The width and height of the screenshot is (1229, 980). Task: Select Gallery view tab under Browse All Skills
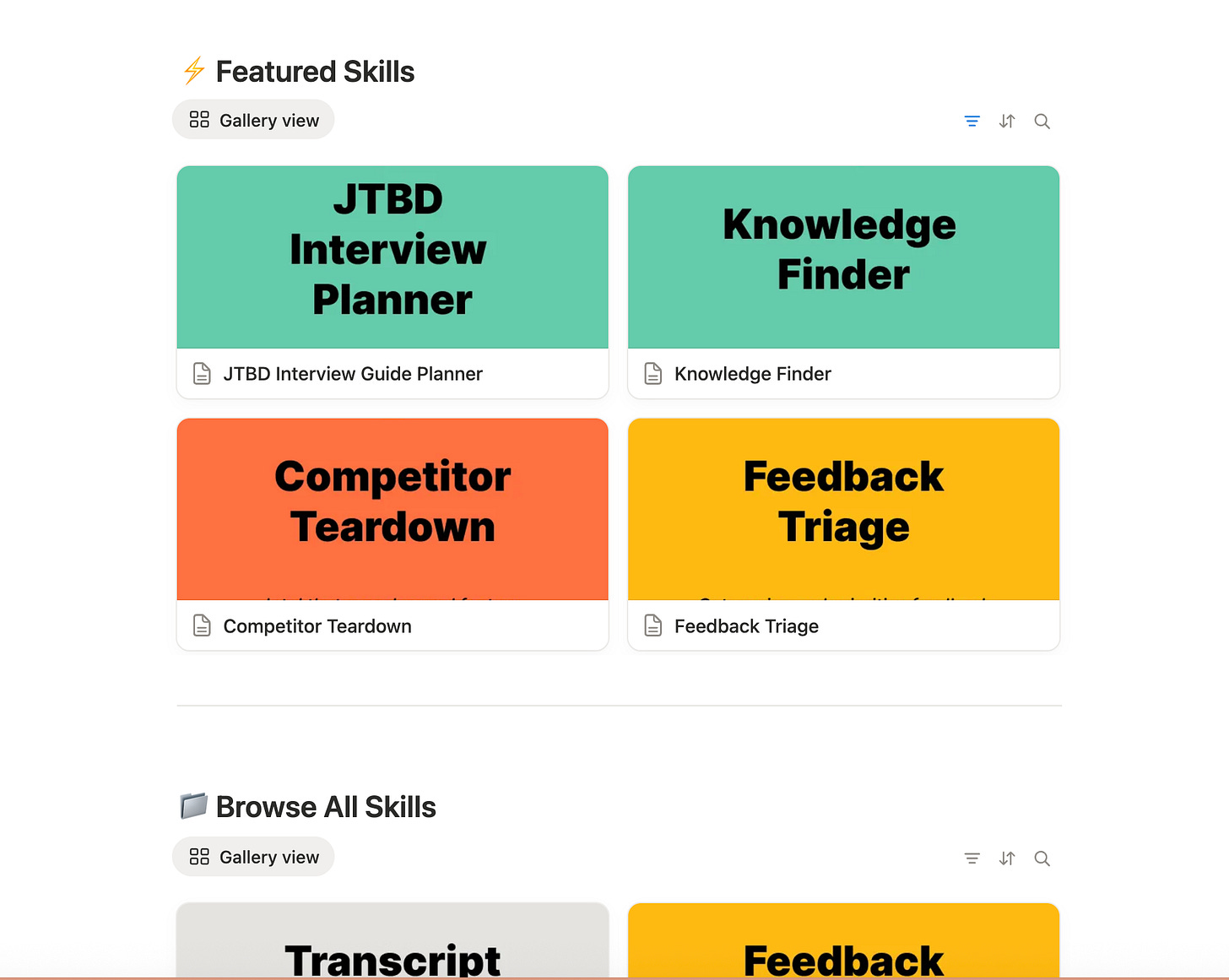[x=253, y=857]
